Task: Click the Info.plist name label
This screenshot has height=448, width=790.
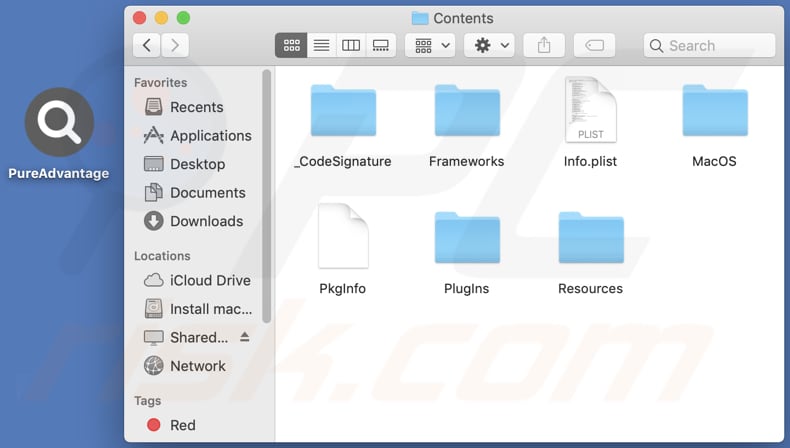Action: 590,161
